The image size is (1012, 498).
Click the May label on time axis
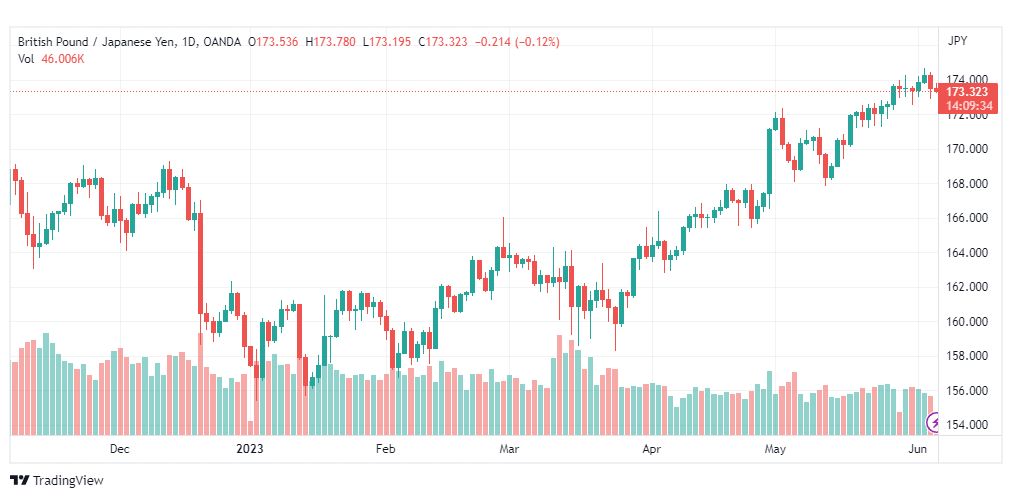coord(774,448)
